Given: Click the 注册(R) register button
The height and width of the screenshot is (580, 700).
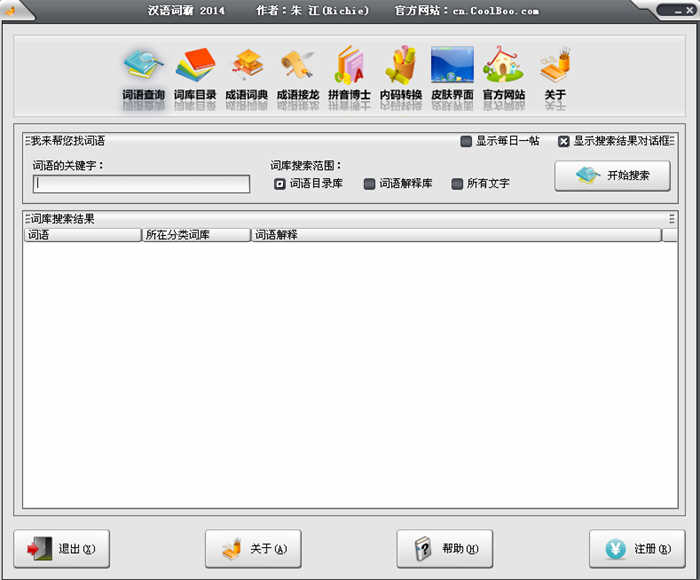Looking at the screenshot, I should pyautogui.click(x=637, y=549).
